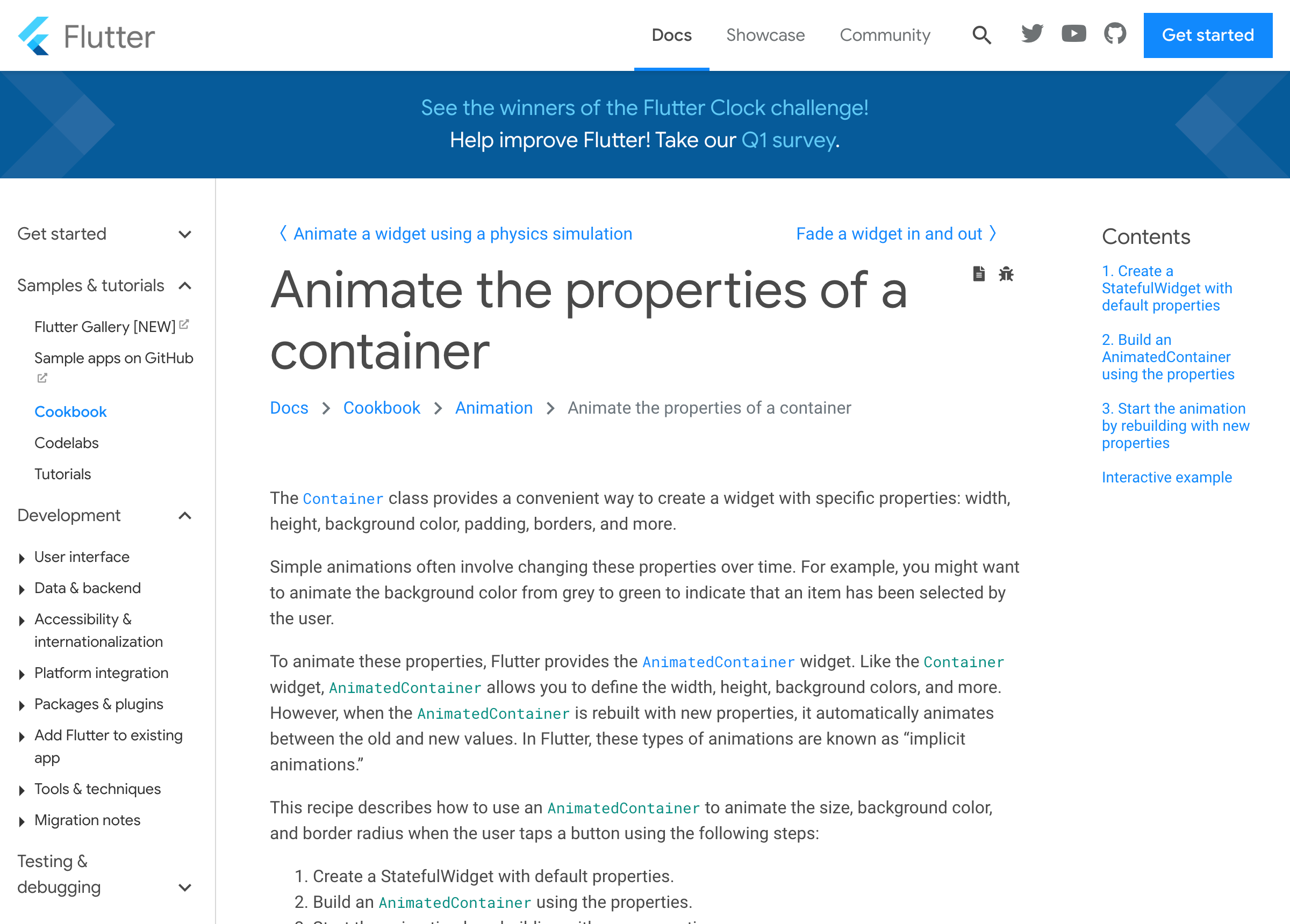Open the Animation breadcrumb link
This screenshot has width=1290, height=924.
point(493,408)
